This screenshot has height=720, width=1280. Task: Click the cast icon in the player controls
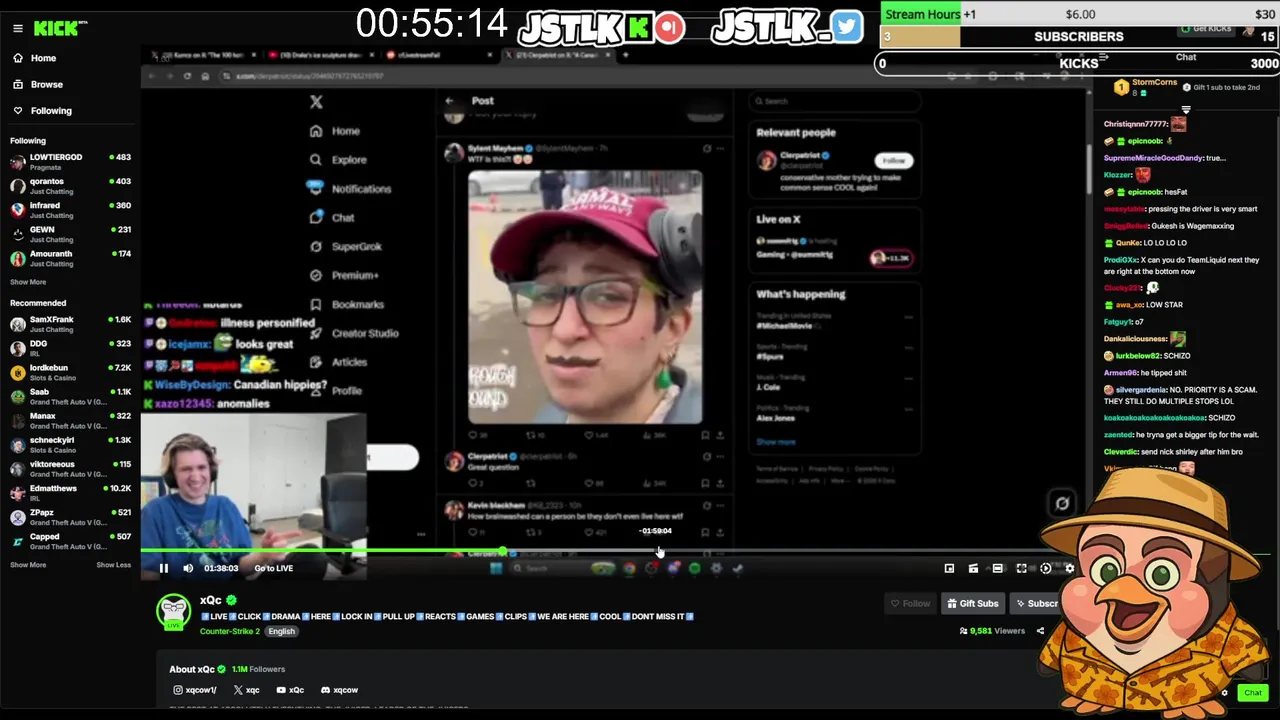[973, 568]
